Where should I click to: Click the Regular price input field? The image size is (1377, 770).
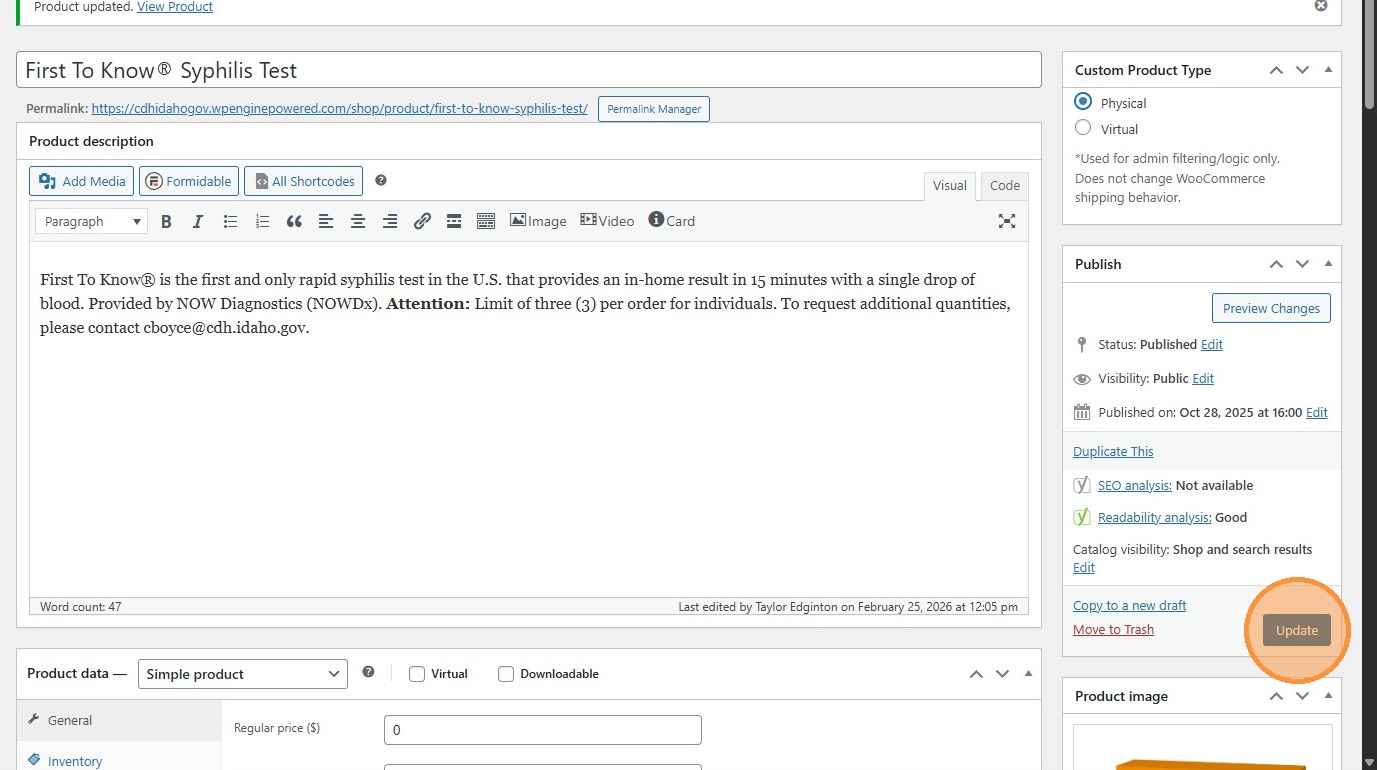click(x=543, y=730)
